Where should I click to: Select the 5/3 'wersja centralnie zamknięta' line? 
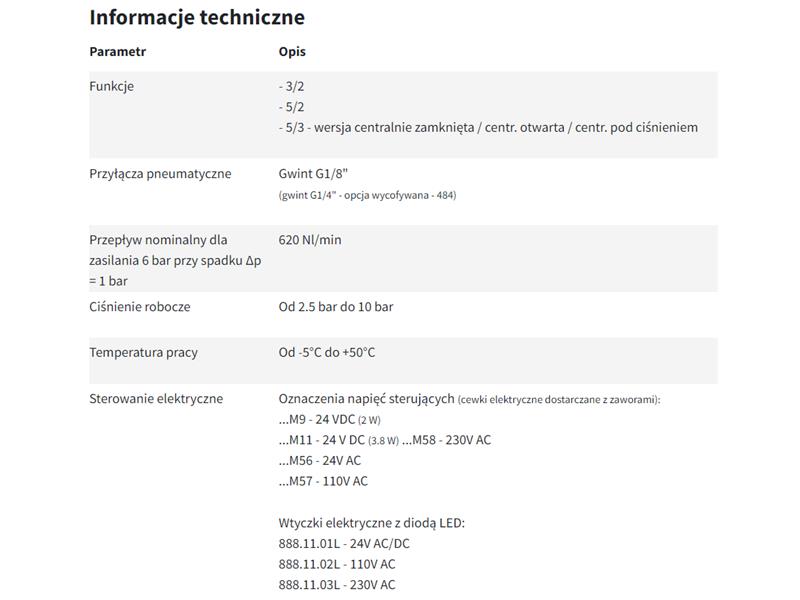click(x=488, y=128)
